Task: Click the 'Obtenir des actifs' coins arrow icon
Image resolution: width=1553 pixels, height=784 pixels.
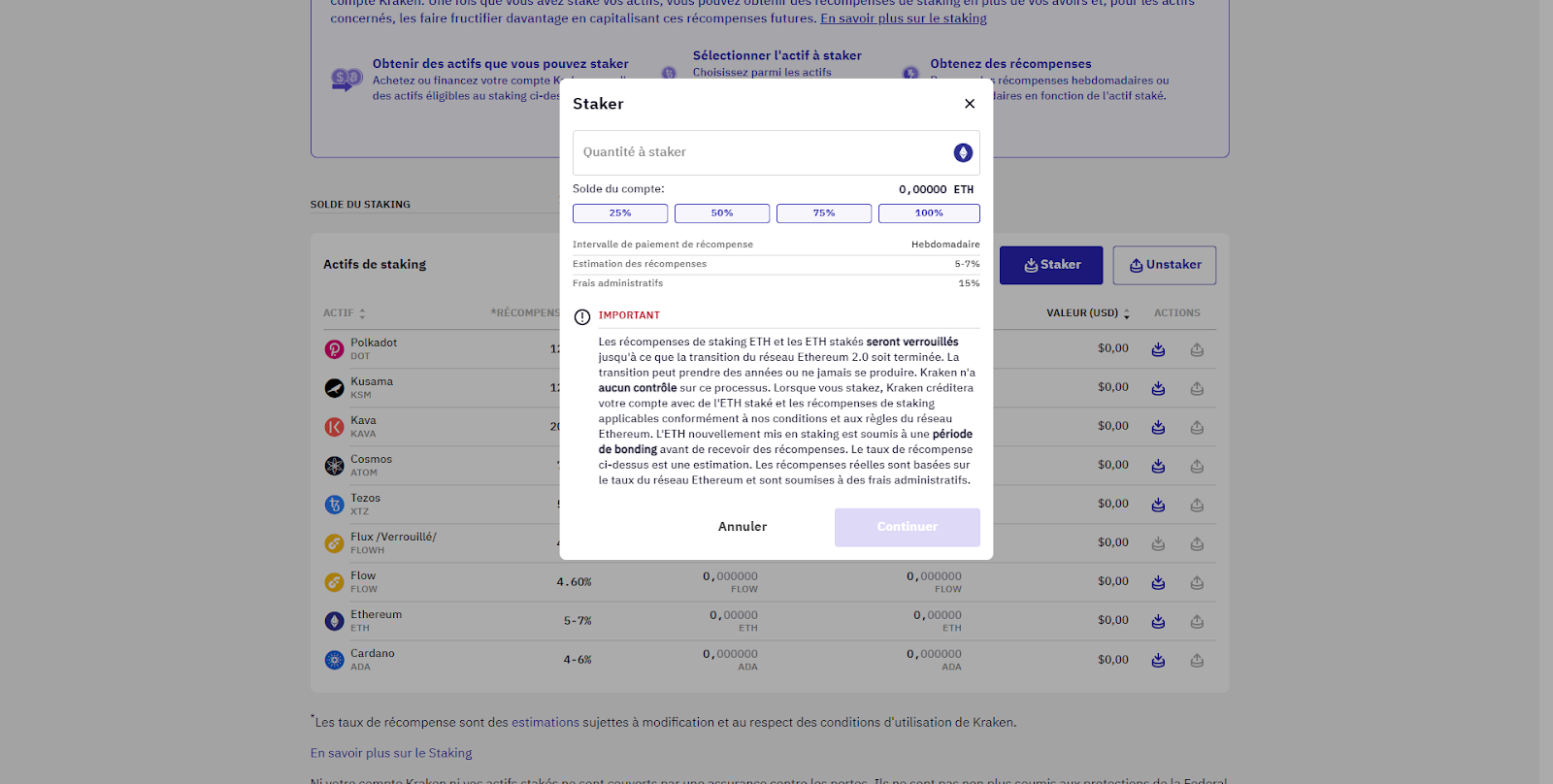Action: coord(347,80)
